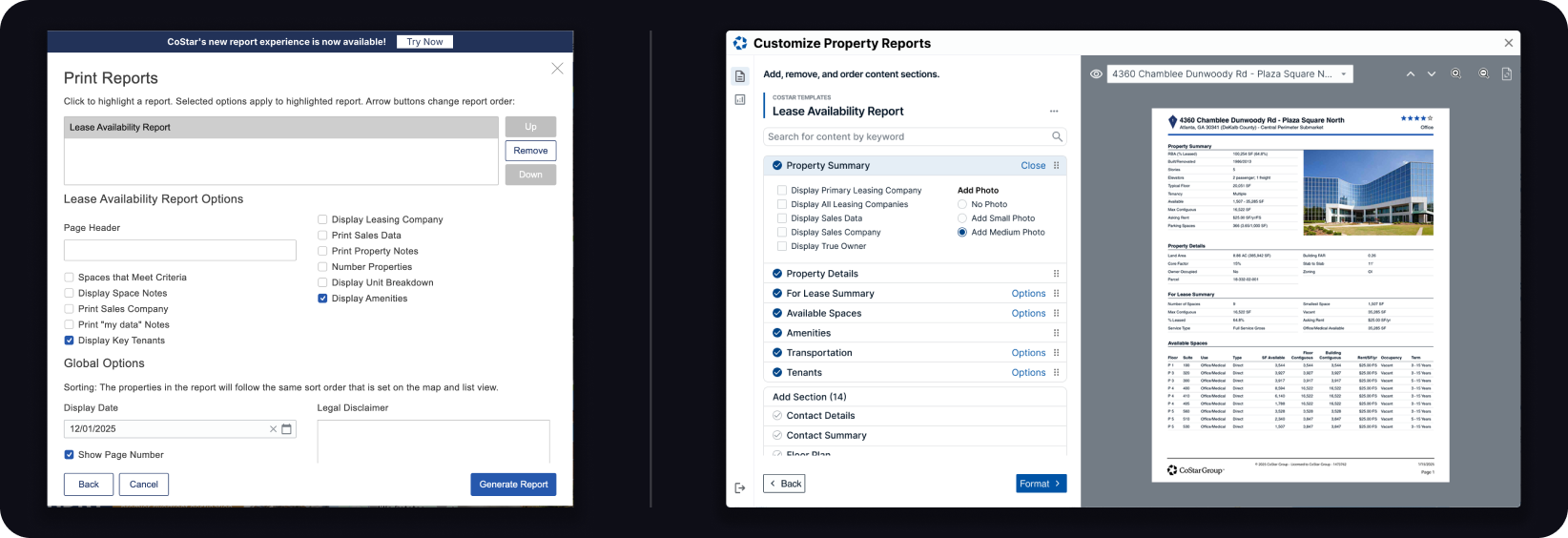
Task: Click Generate Report button
Action: click(513, 485)
